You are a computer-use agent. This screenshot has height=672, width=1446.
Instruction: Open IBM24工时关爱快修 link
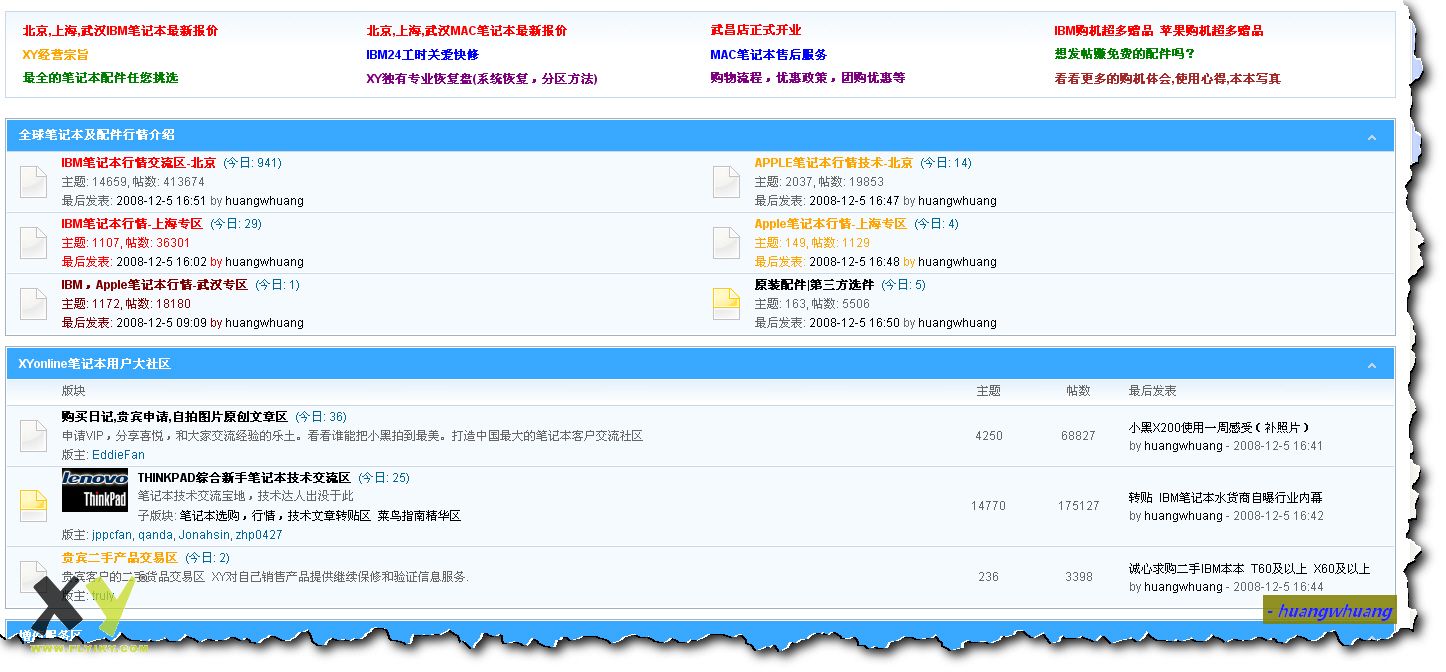[422, 55]
